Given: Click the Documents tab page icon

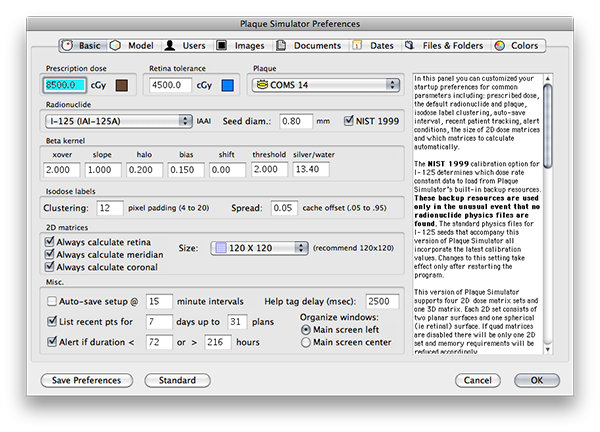Looking at the screenshot, I should coord(281,46).
